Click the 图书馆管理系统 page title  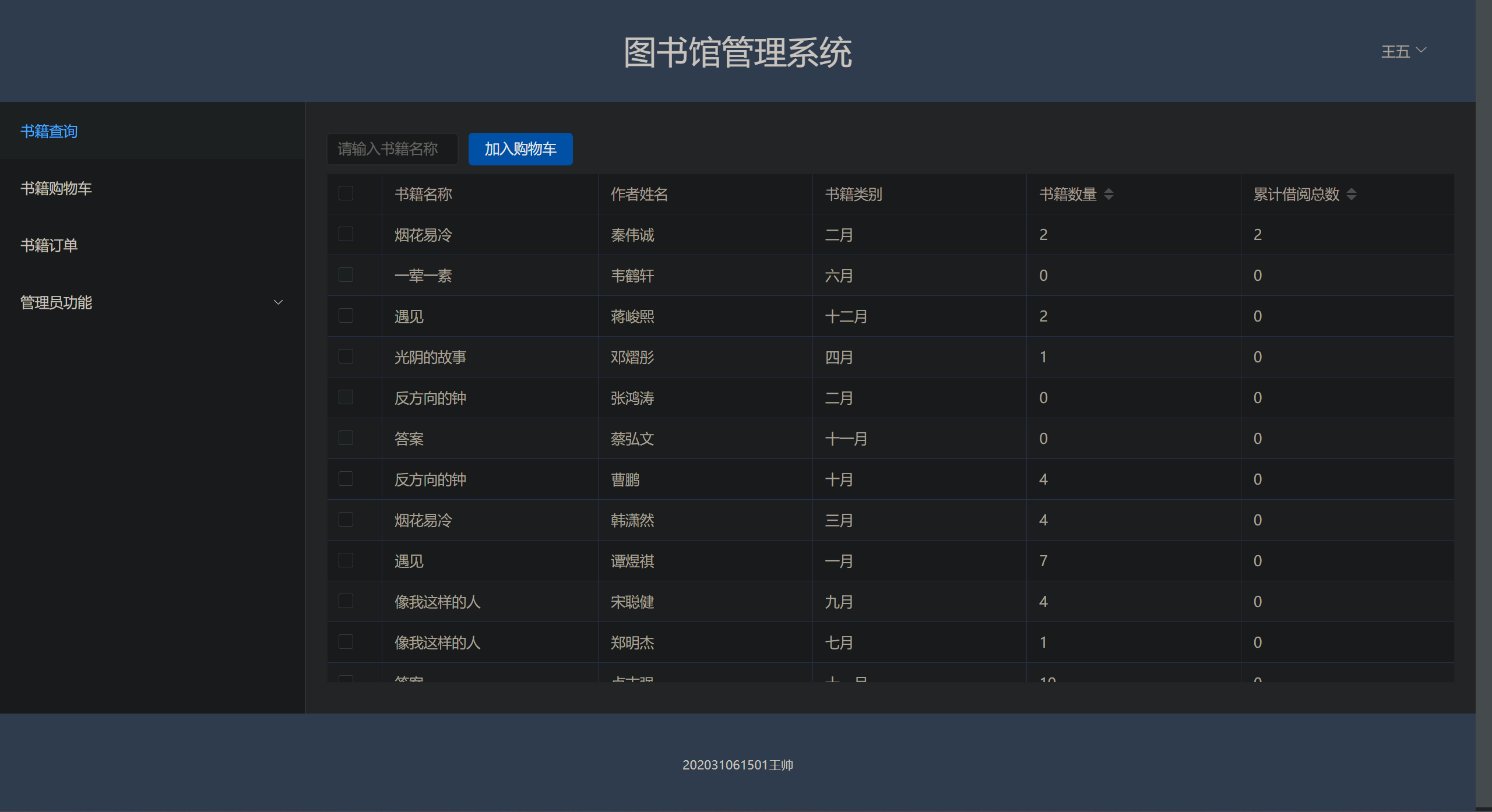pyautogui.click(x=737, y=52)
